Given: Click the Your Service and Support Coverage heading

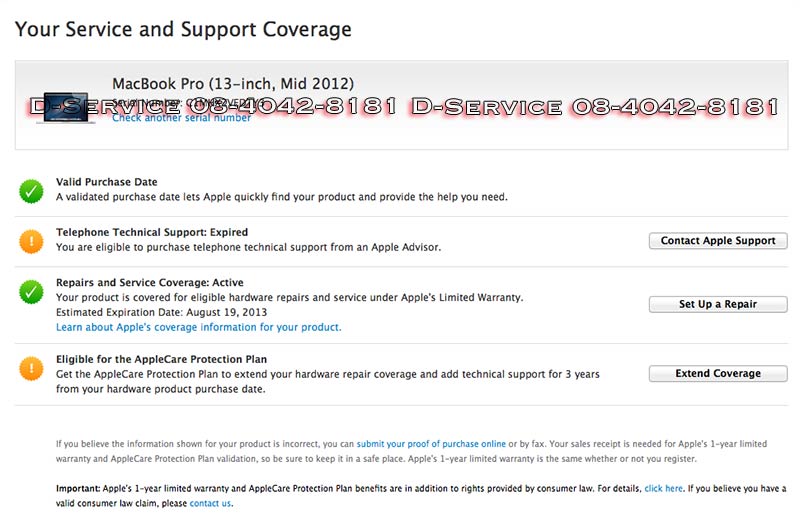Looking at the screenshot, I should (183, 29).
